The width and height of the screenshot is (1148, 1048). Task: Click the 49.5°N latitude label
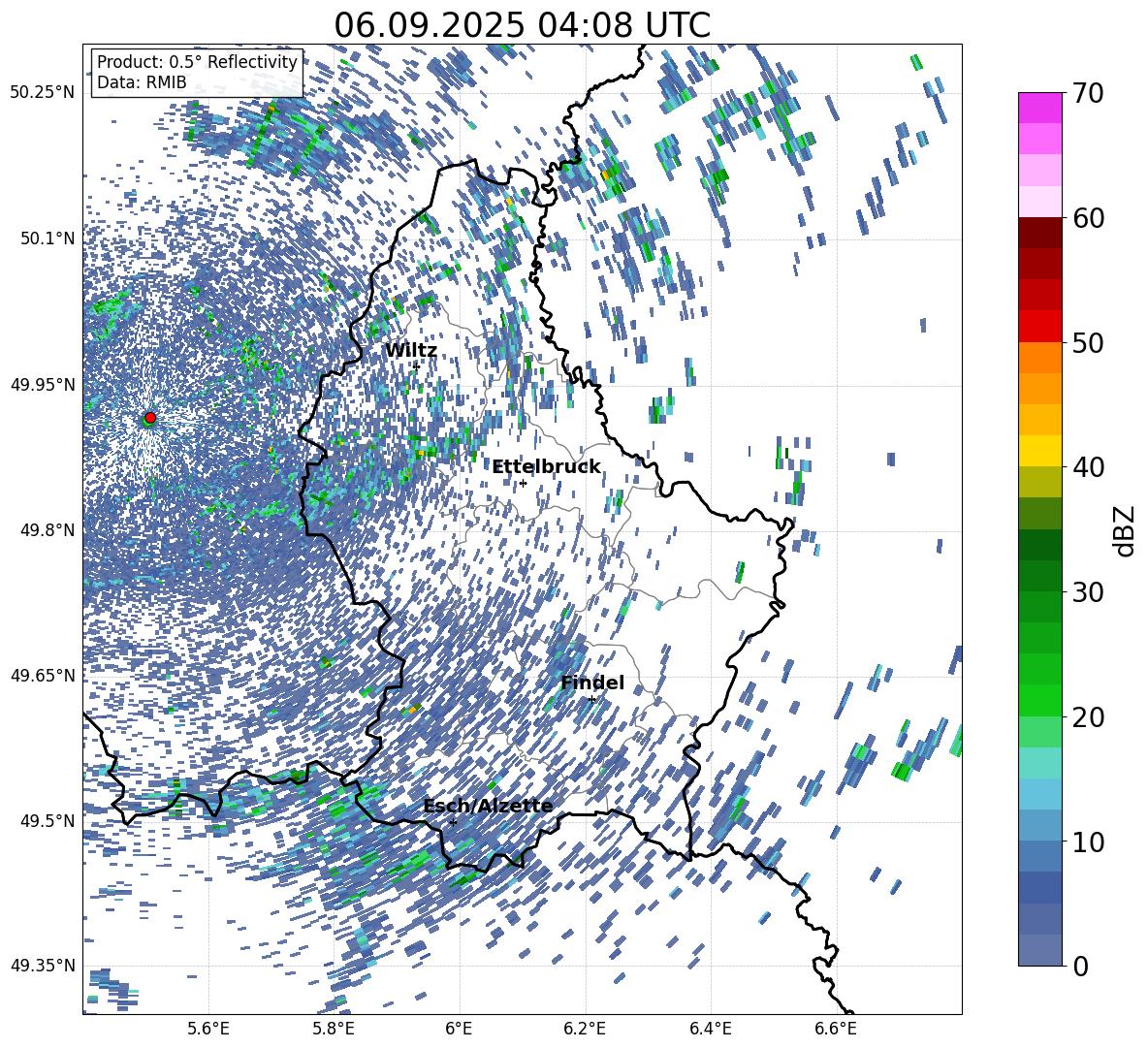48,820
